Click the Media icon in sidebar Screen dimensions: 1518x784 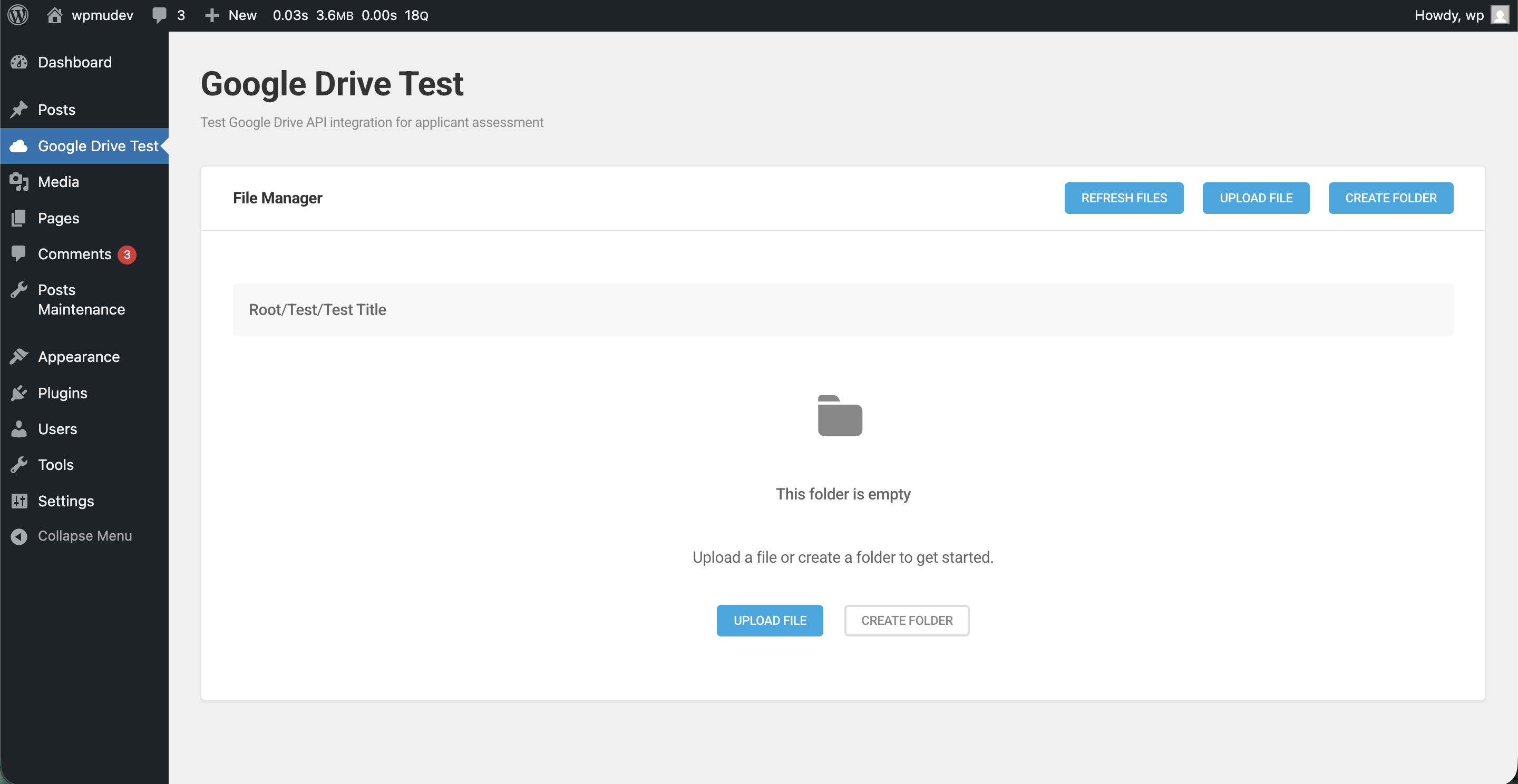[19, 181]
